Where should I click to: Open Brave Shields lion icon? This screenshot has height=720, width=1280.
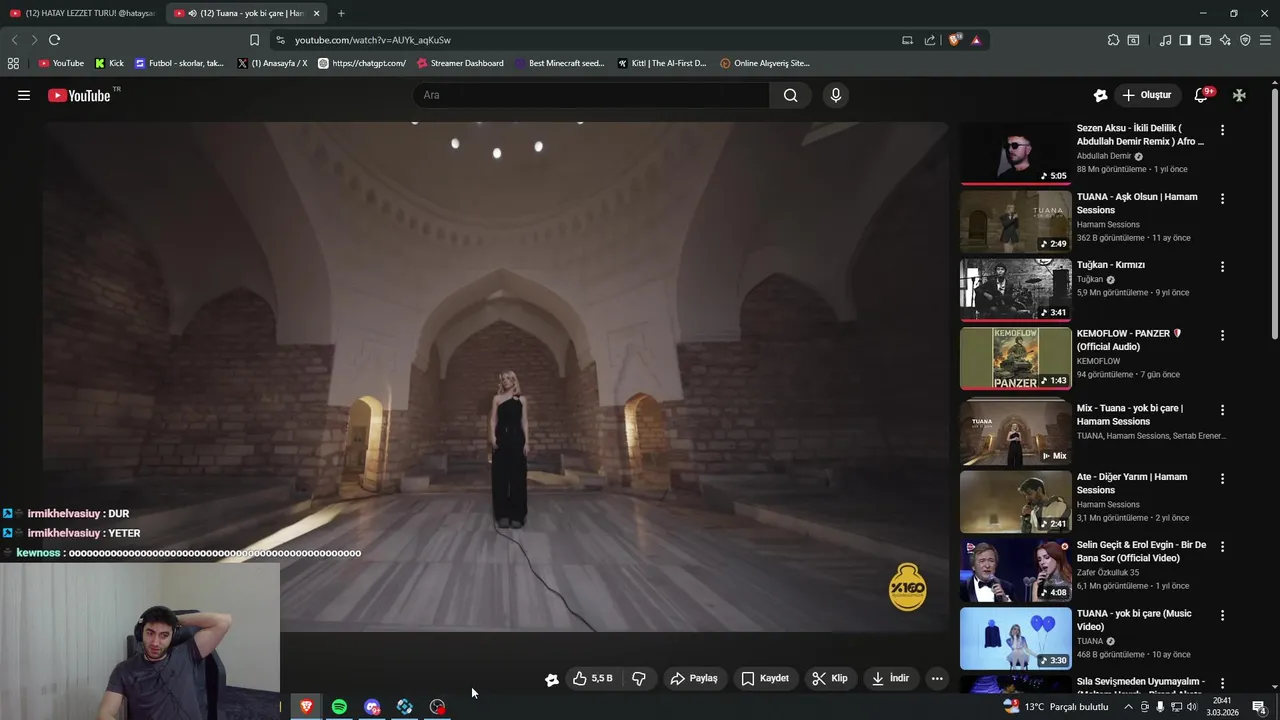coord(955,40)
